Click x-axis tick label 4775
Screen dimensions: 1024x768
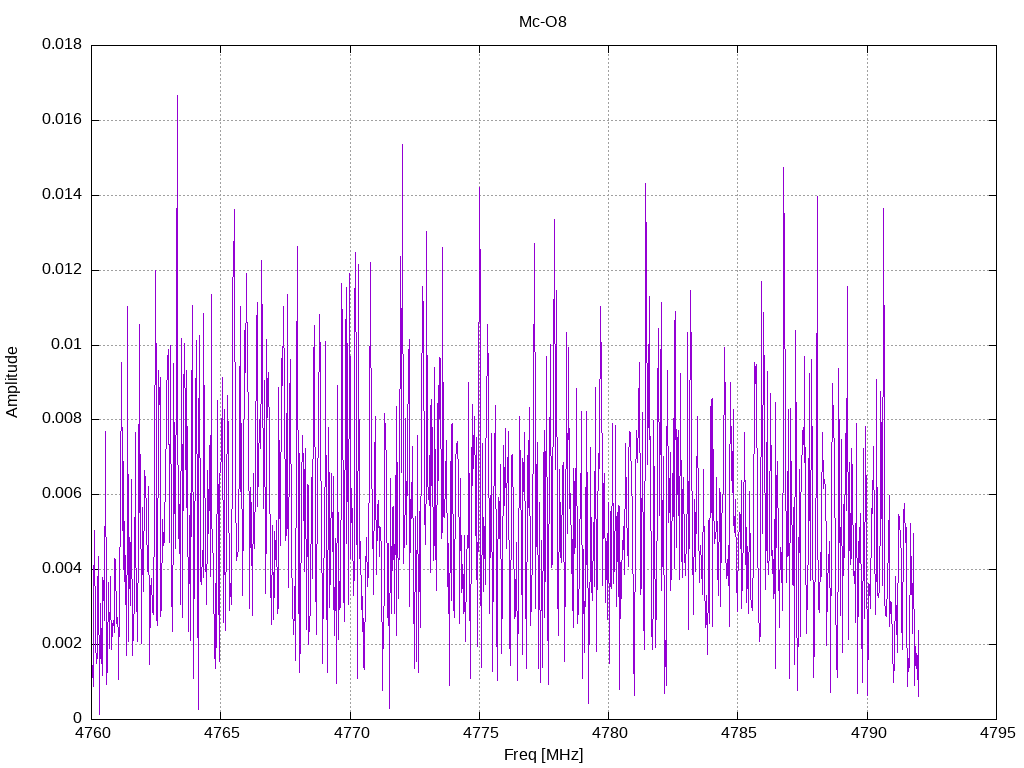(x=481, y=733)
